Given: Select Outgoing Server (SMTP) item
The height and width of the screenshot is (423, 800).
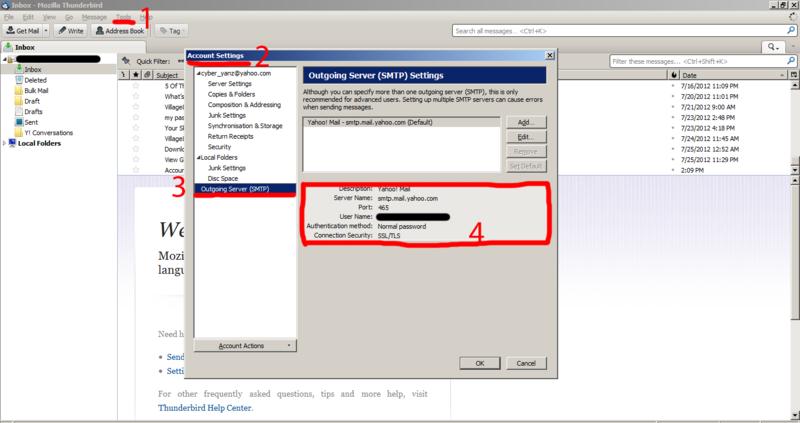Looking at the screenshot, I should pos(245,189).
